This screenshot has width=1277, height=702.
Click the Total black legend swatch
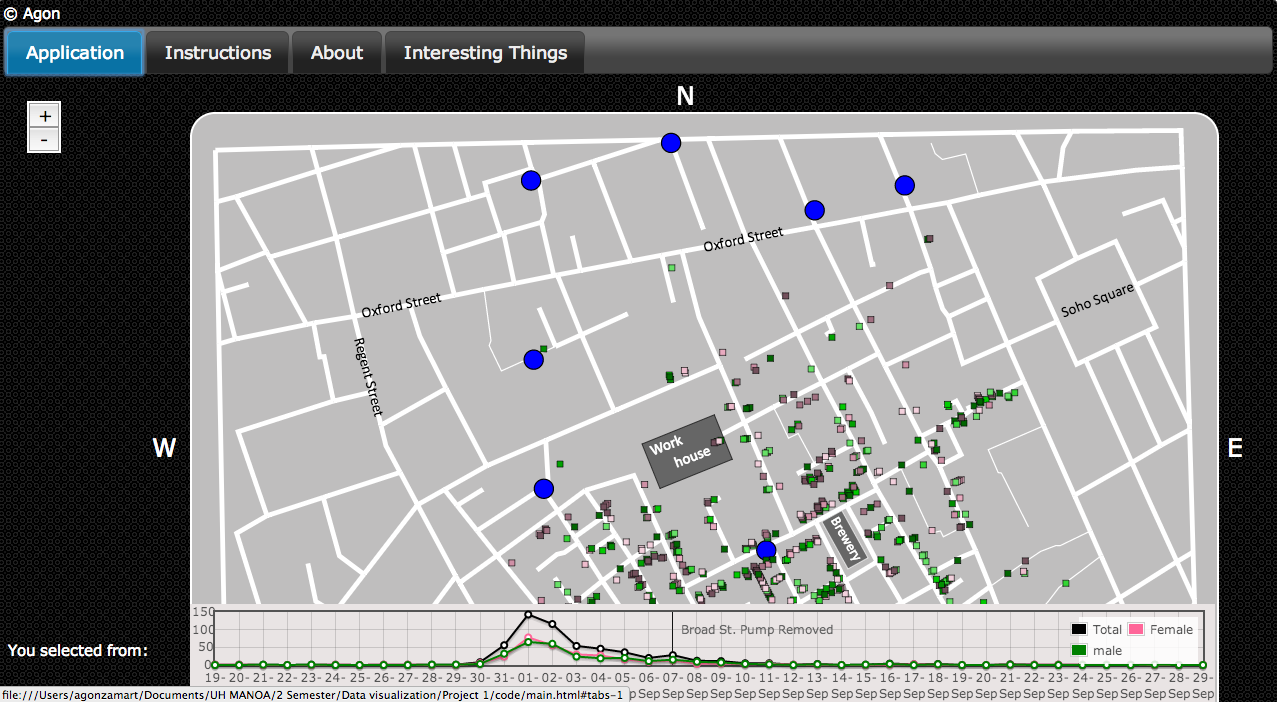pyautogui.click(x=1079, y=630)
